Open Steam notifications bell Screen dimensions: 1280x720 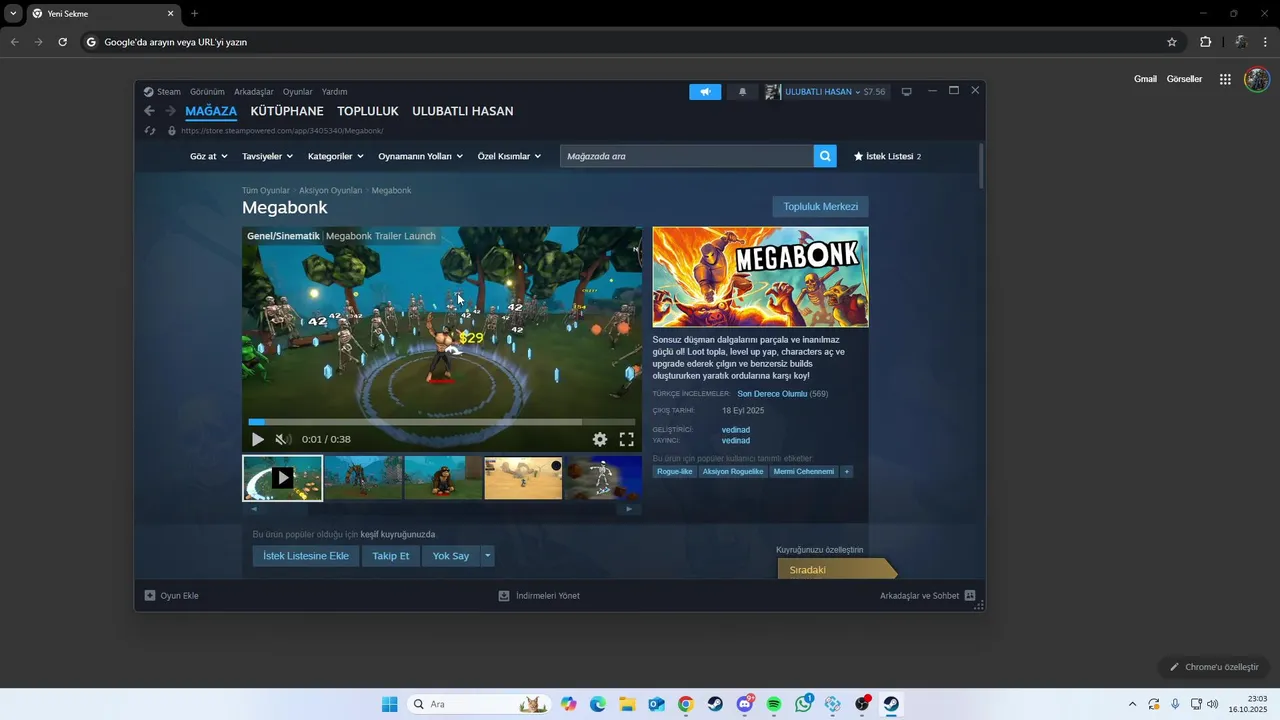coord(742,91)
